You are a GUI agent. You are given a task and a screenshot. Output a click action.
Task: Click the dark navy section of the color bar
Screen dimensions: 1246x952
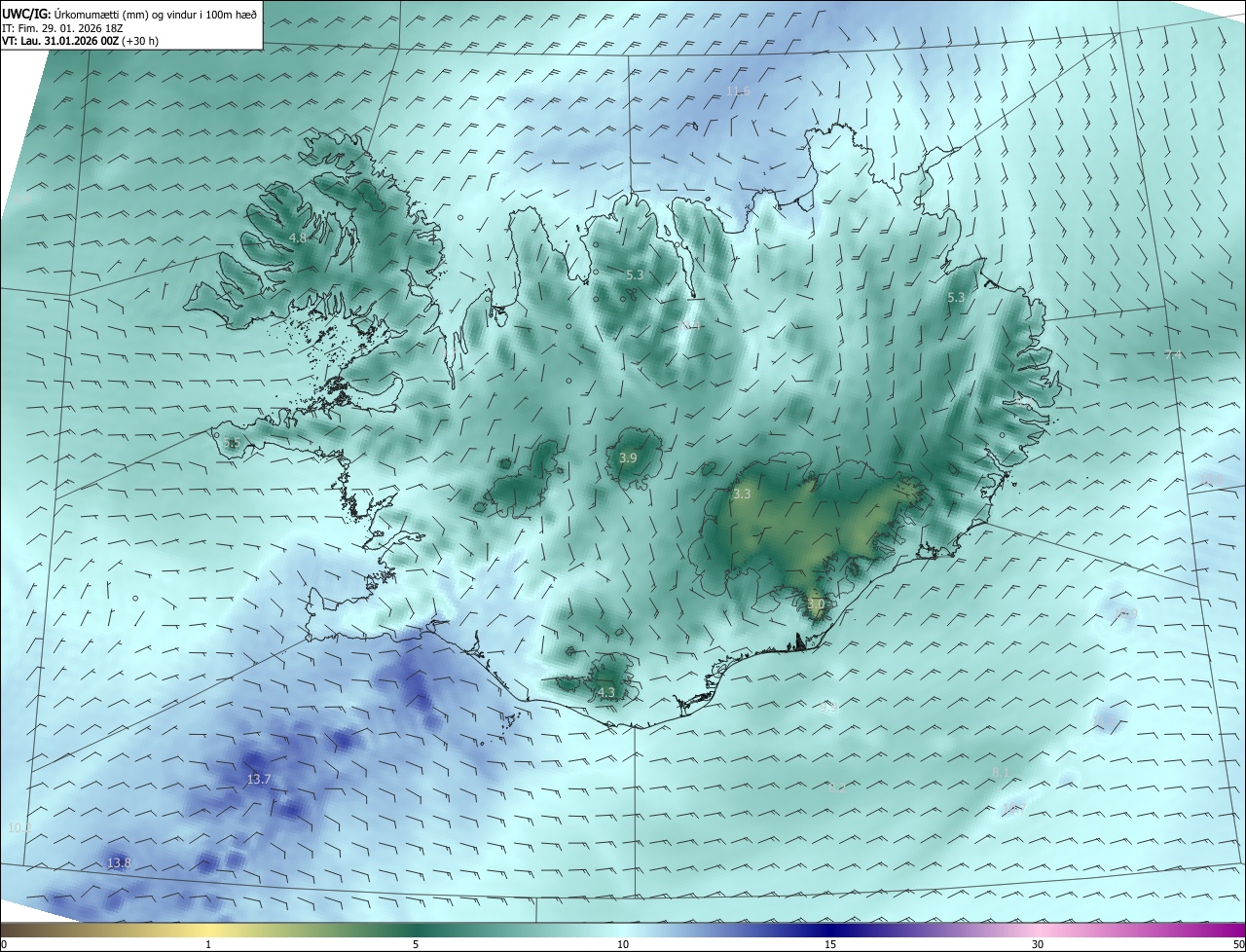tap(830, 930)
